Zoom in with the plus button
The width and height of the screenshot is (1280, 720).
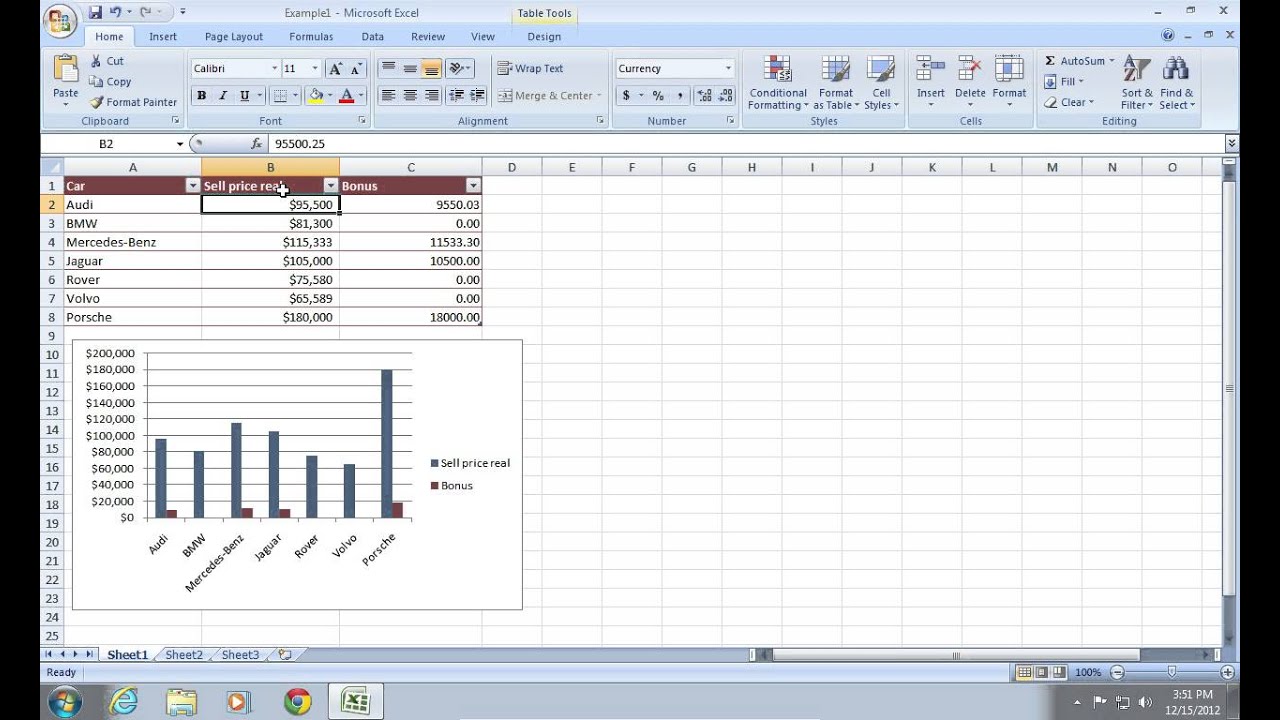pyautogui.click(x=1227, y=673)
